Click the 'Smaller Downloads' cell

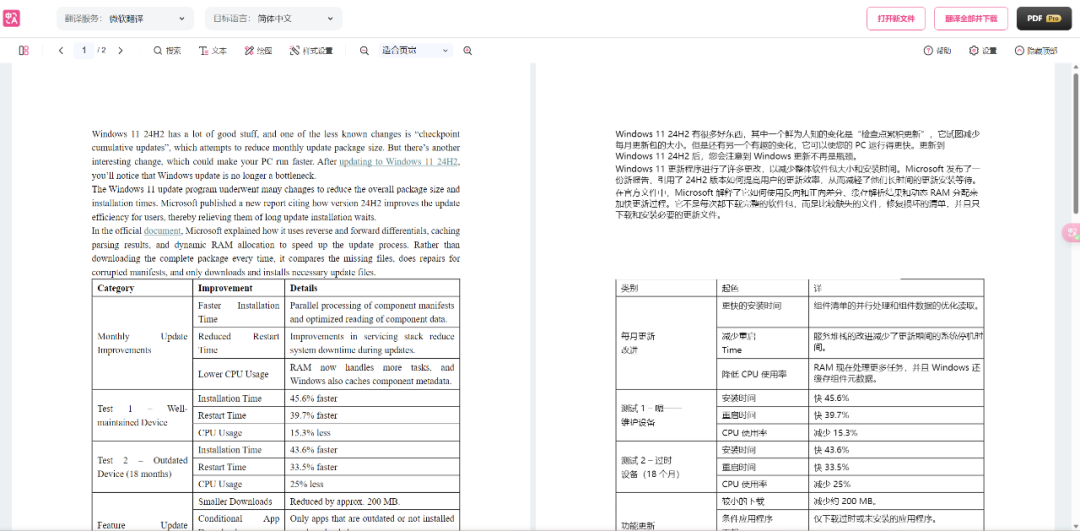238,501
